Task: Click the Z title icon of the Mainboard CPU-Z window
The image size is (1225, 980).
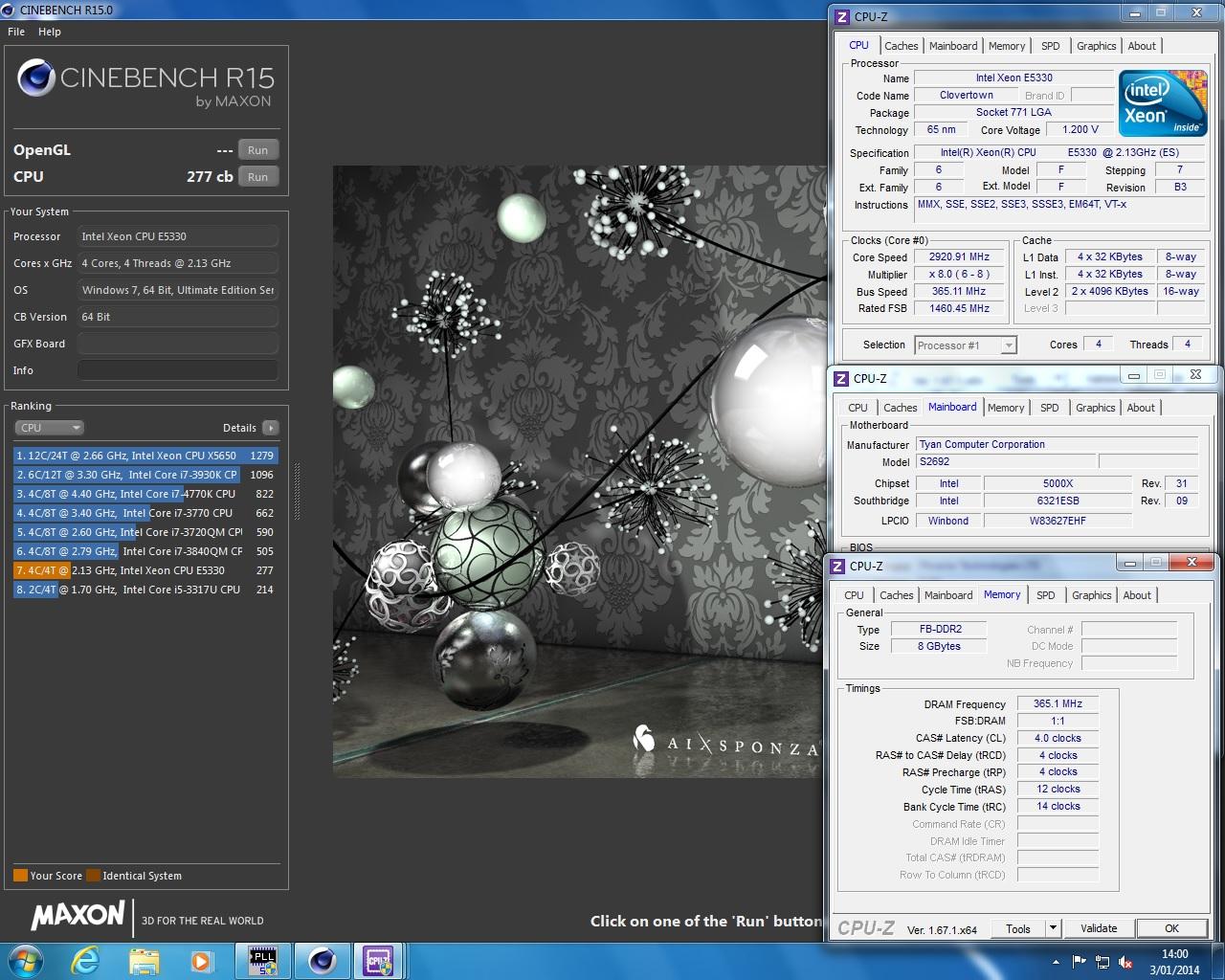Action: (x=841, y=378)
